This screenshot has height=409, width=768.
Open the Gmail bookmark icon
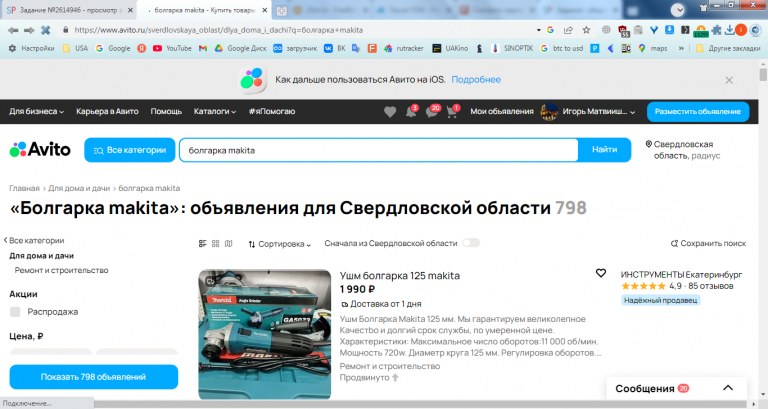coord(203,48)
